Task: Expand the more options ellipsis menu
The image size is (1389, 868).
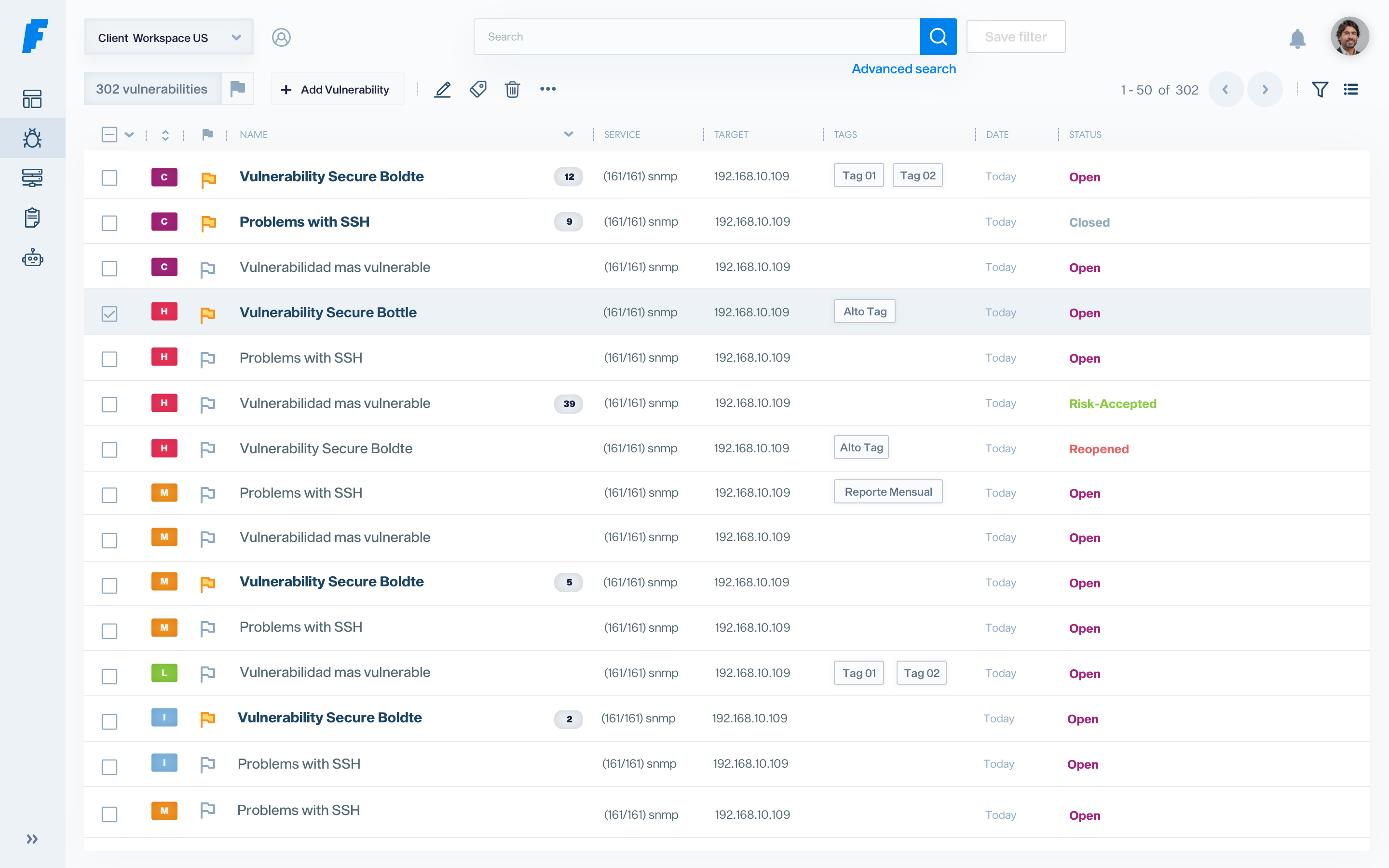Action: click(547, 88)
